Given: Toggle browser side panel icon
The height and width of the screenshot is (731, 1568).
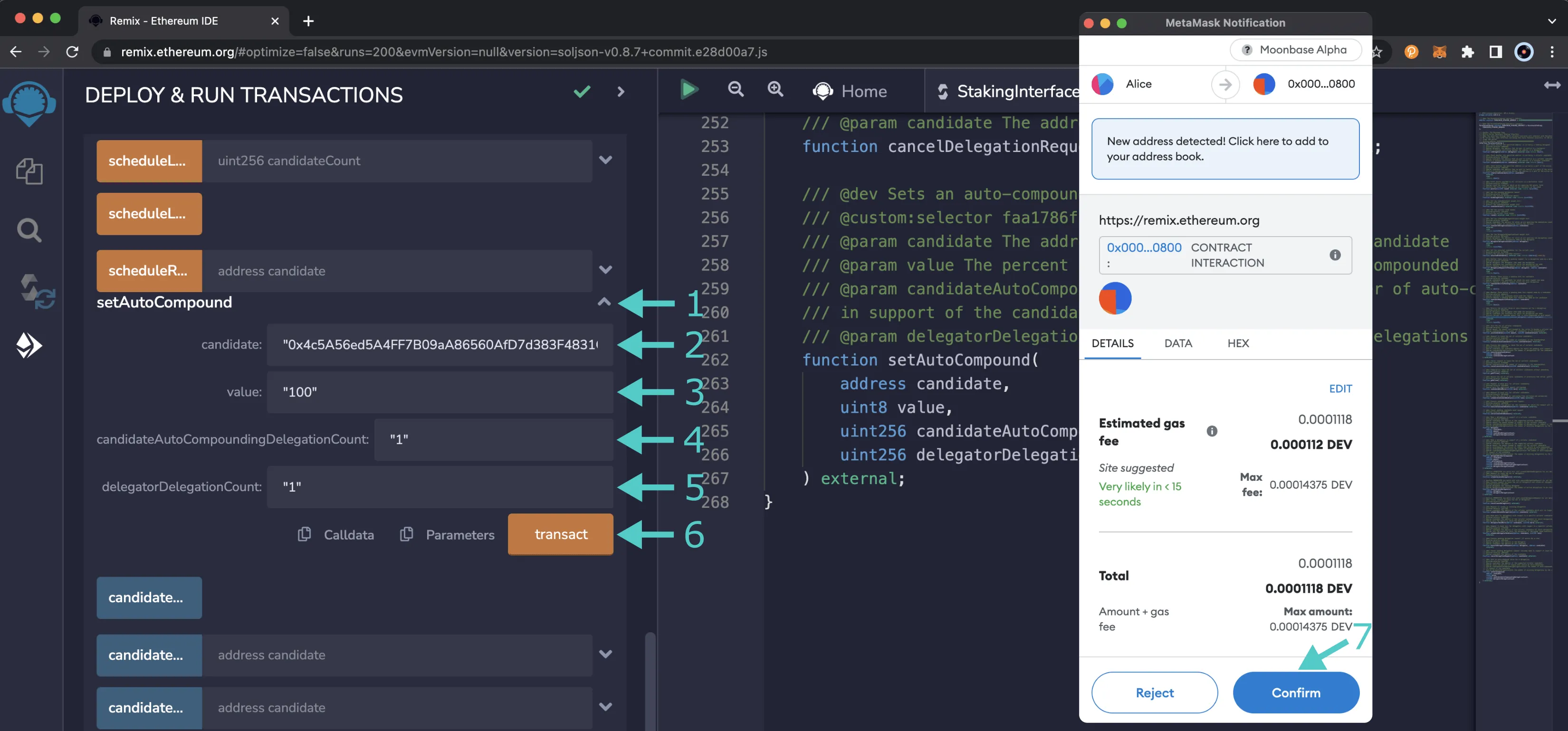Looking at the screenshot, I should pos(1496,52).
